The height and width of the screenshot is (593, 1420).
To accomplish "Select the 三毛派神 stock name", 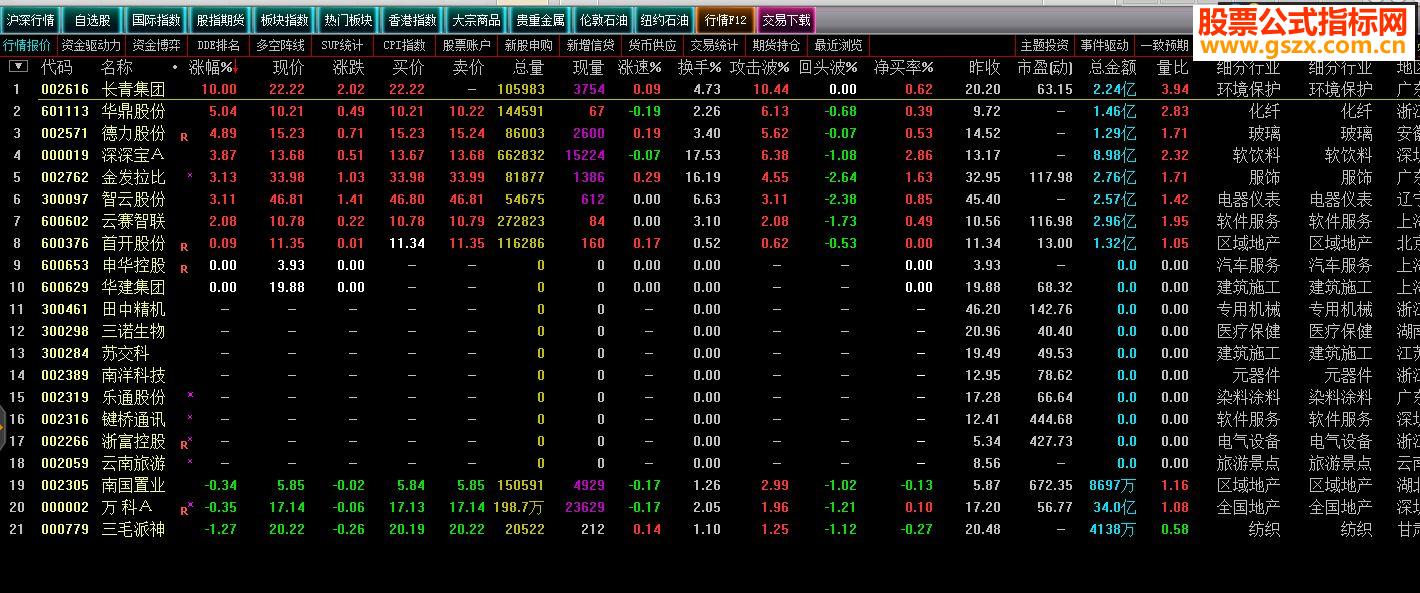I will pos(133,529).
